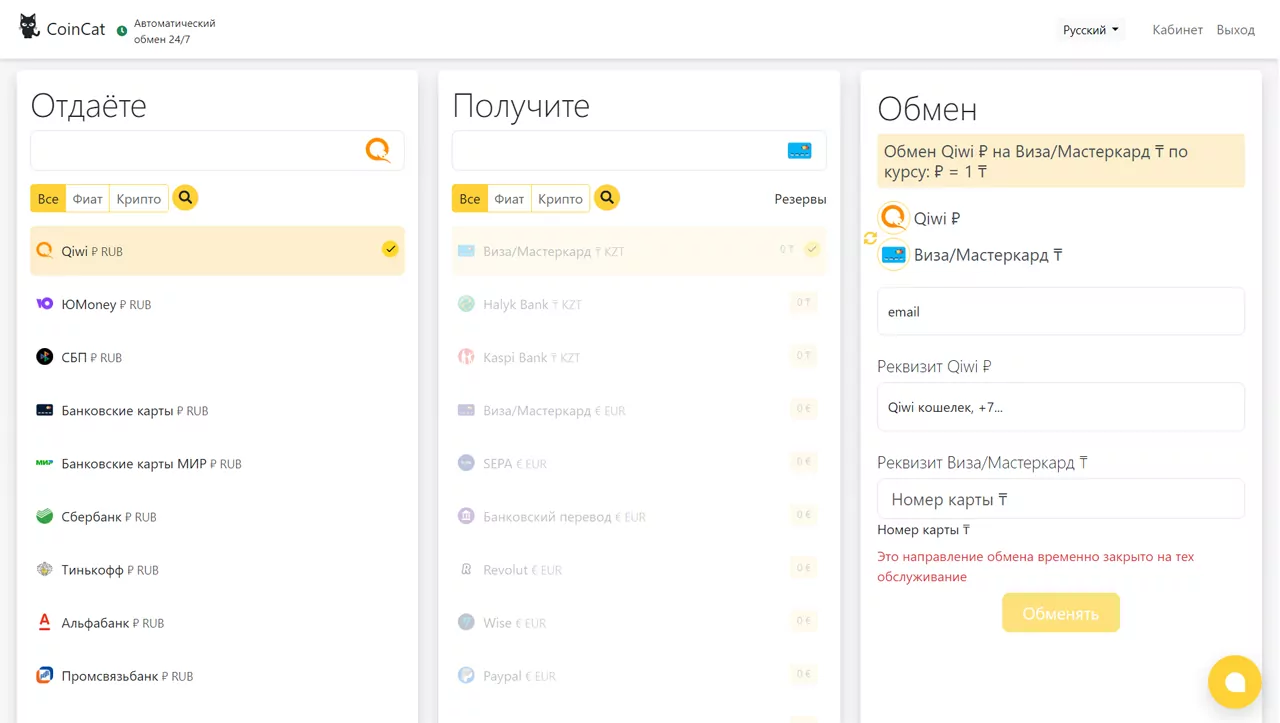Click the Qiwi кошелек input field
This screenshot has width=1280, height=723.
pos(1061,407)
